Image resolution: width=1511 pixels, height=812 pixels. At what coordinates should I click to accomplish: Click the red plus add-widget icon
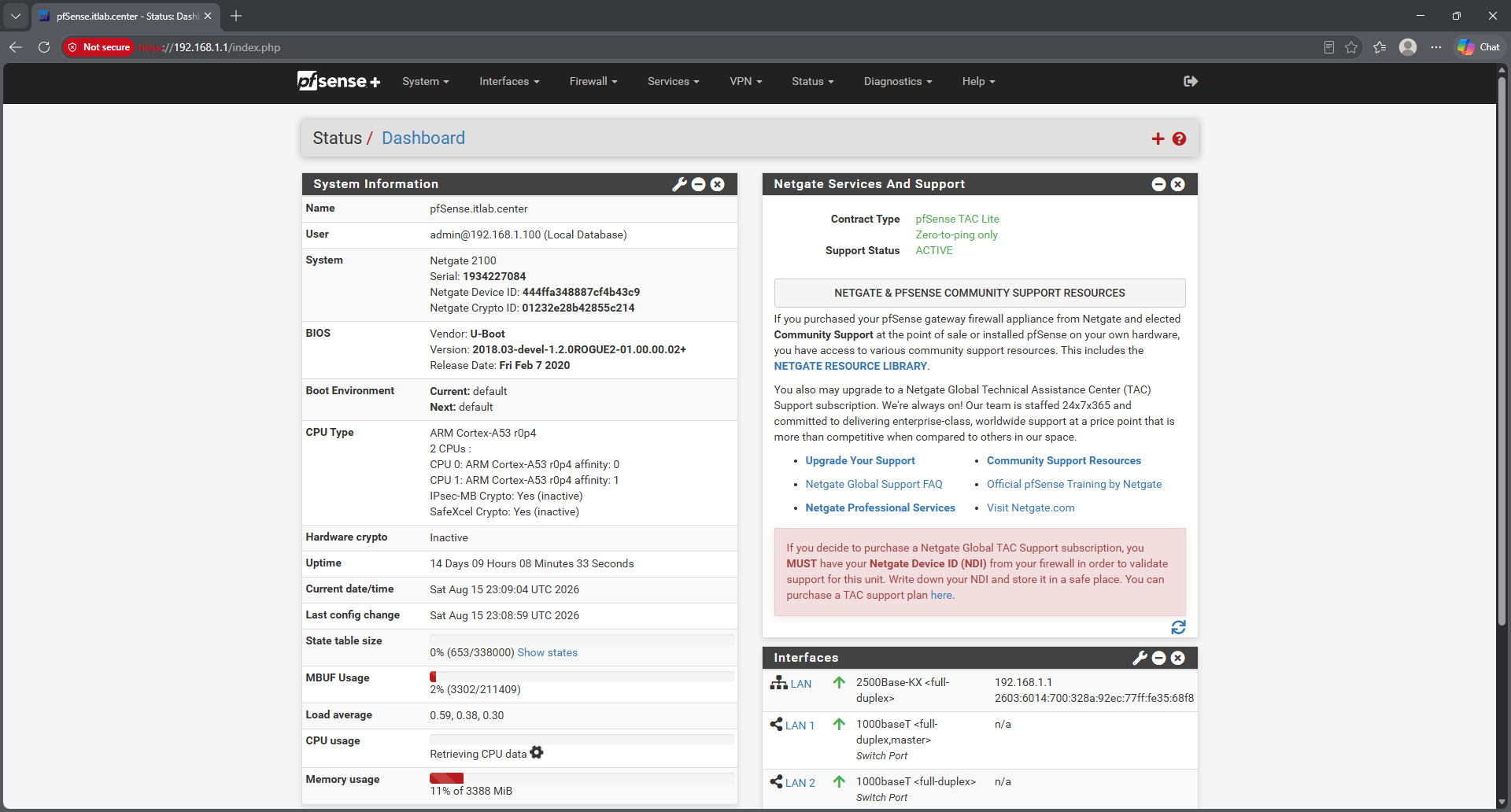(1158, 138)
